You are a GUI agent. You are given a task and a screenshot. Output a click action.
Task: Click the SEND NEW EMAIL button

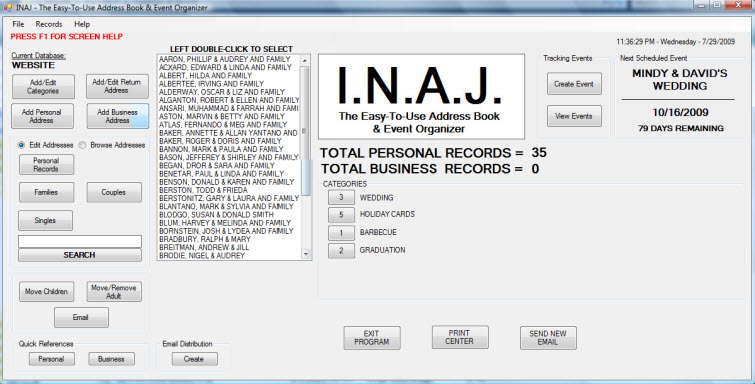tap(548, 338)
